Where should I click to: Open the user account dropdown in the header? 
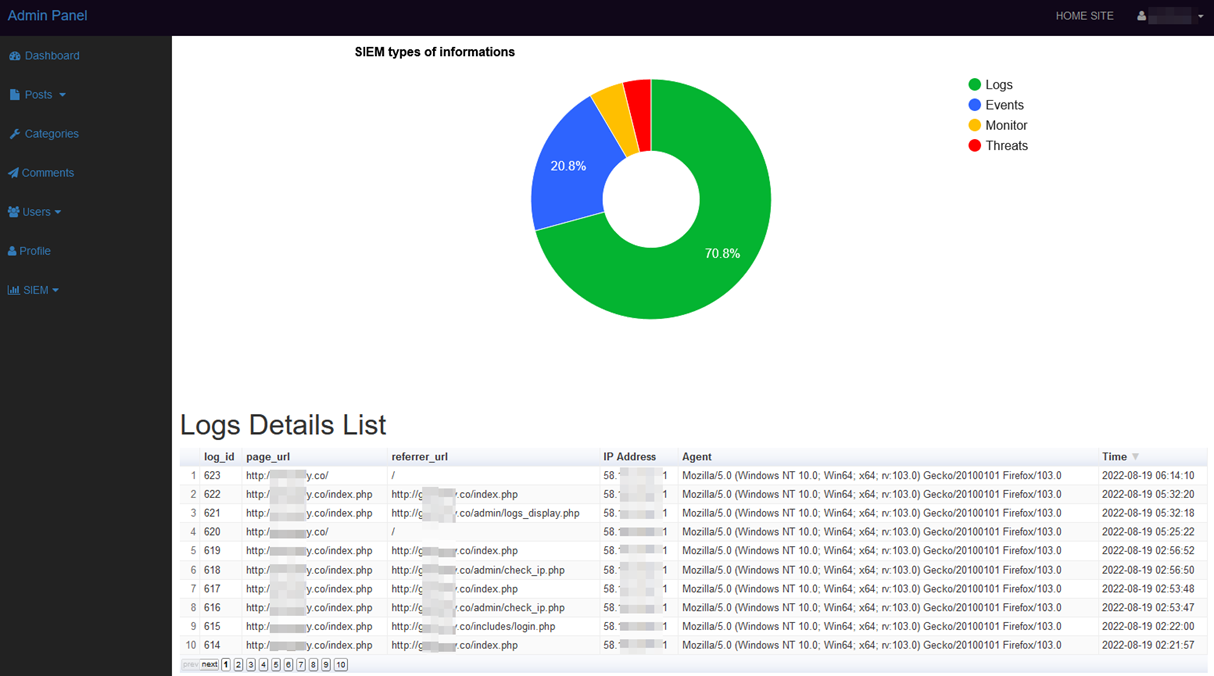[1170, 16]
